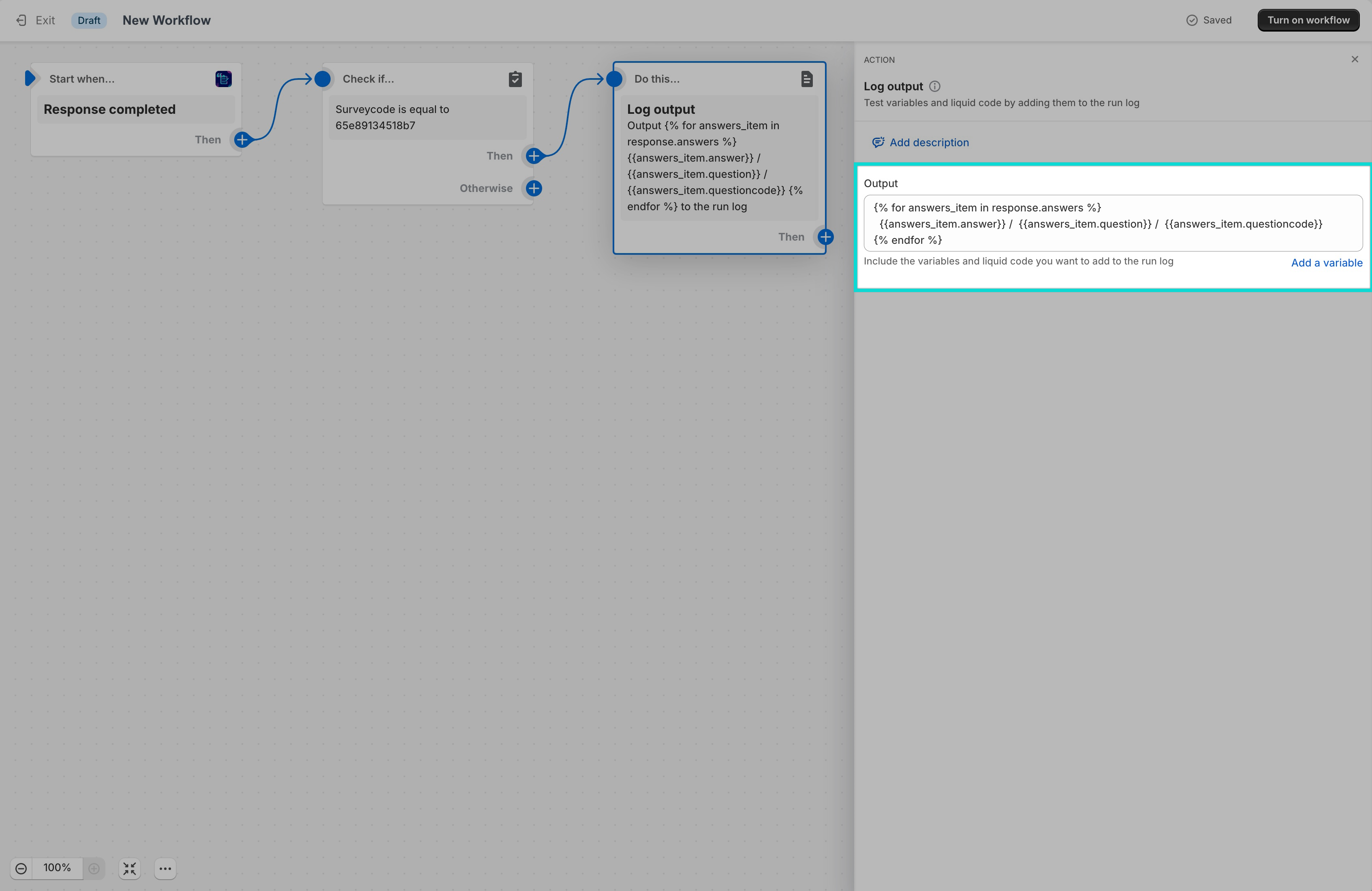Click the Check if... header text

[368, 79]
